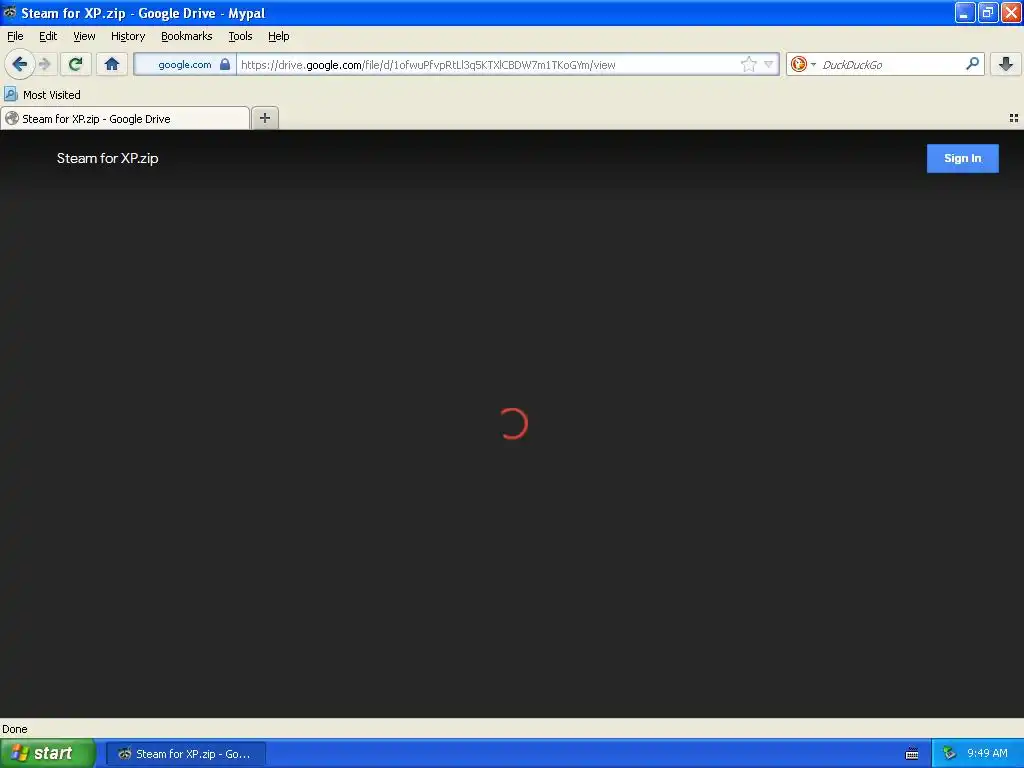Click the search magnifier icon
The height and width of the screenshot is (768, 1024).
click(972, 64)
